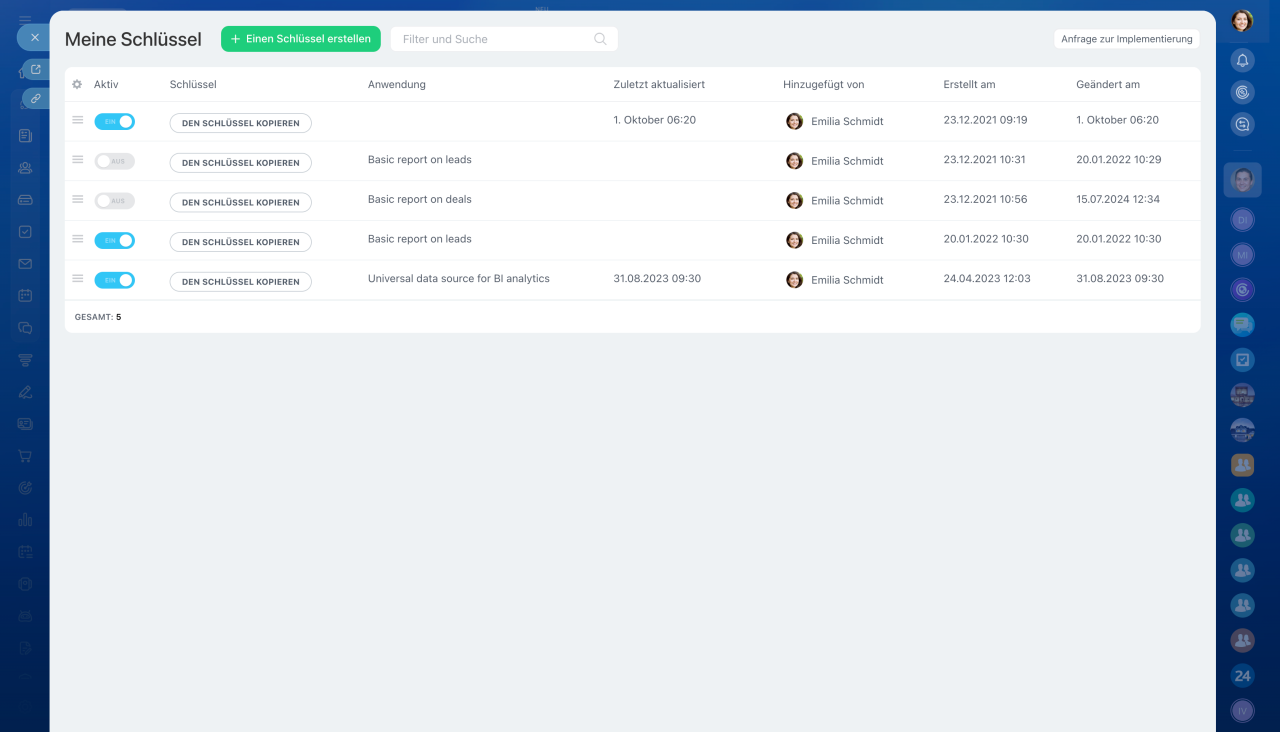Image resolution: width=1280 pixels, height=732 pixels.
Task: Click the bar chart analytics sidebar icon
Action: [x=25, y=520]
